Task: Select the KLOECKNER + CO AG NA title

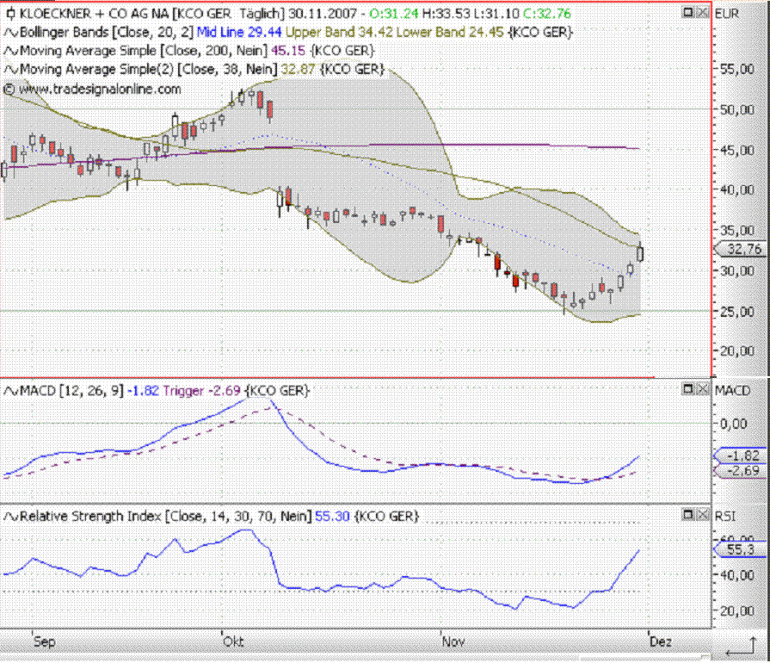Action: [x=94, y=14]
